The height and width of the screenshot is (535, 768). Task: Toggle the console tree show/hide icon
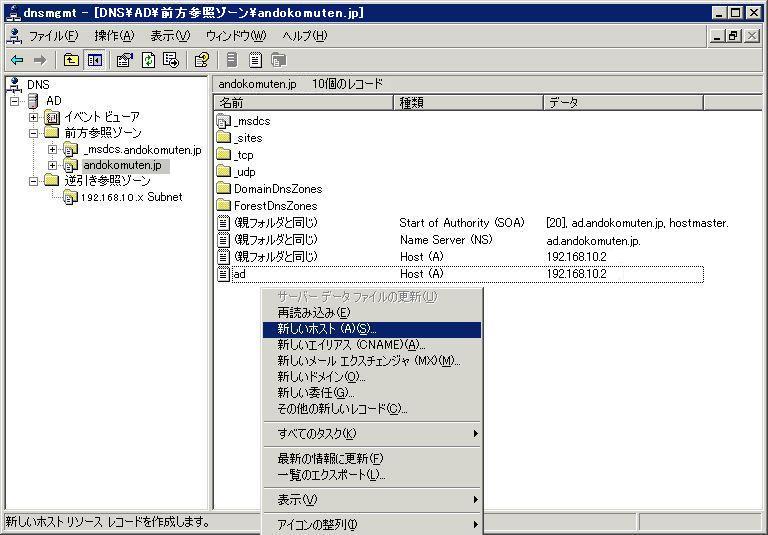point(95,60)
